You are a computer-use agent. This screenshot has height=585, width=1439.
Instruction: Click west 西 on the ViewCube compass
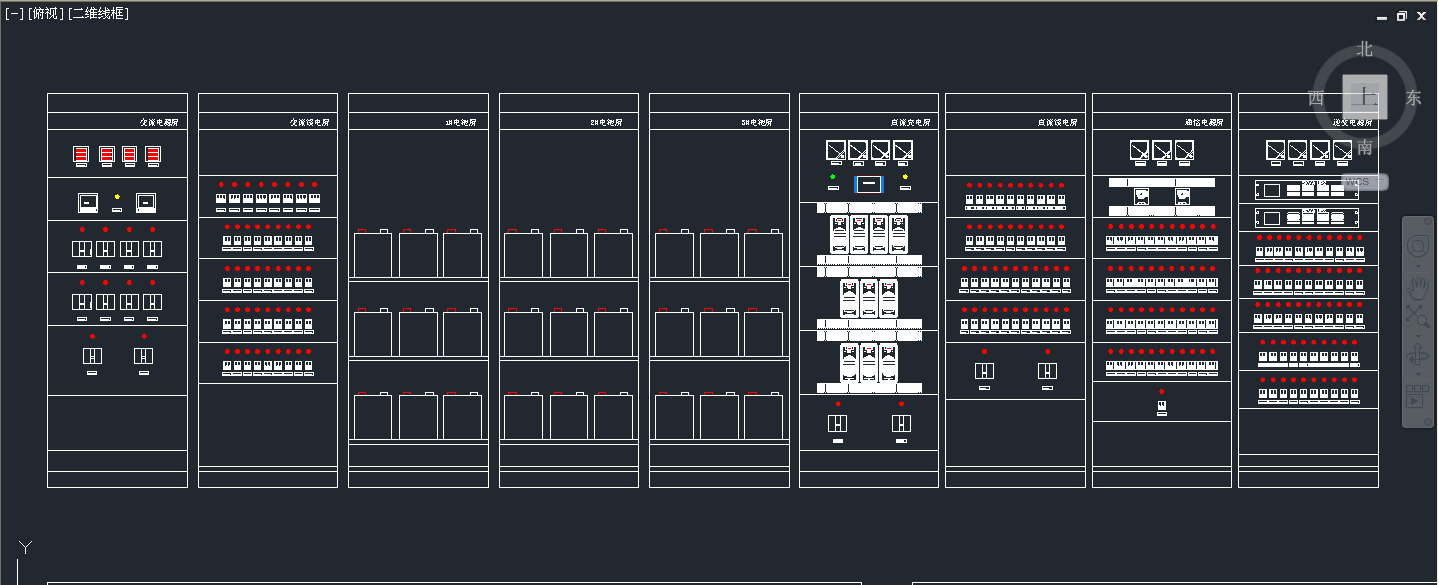(x=1316, y=98)
